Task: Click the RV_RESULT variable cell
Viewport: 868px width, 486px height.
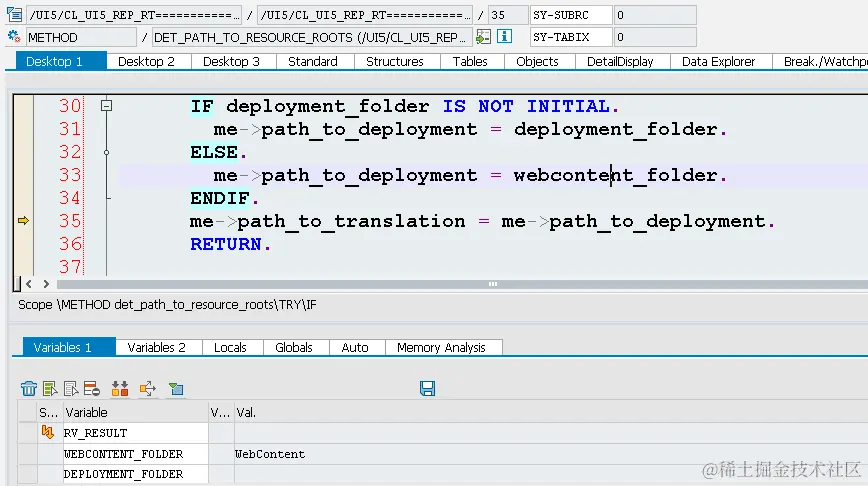Action: tap(136, 433)
